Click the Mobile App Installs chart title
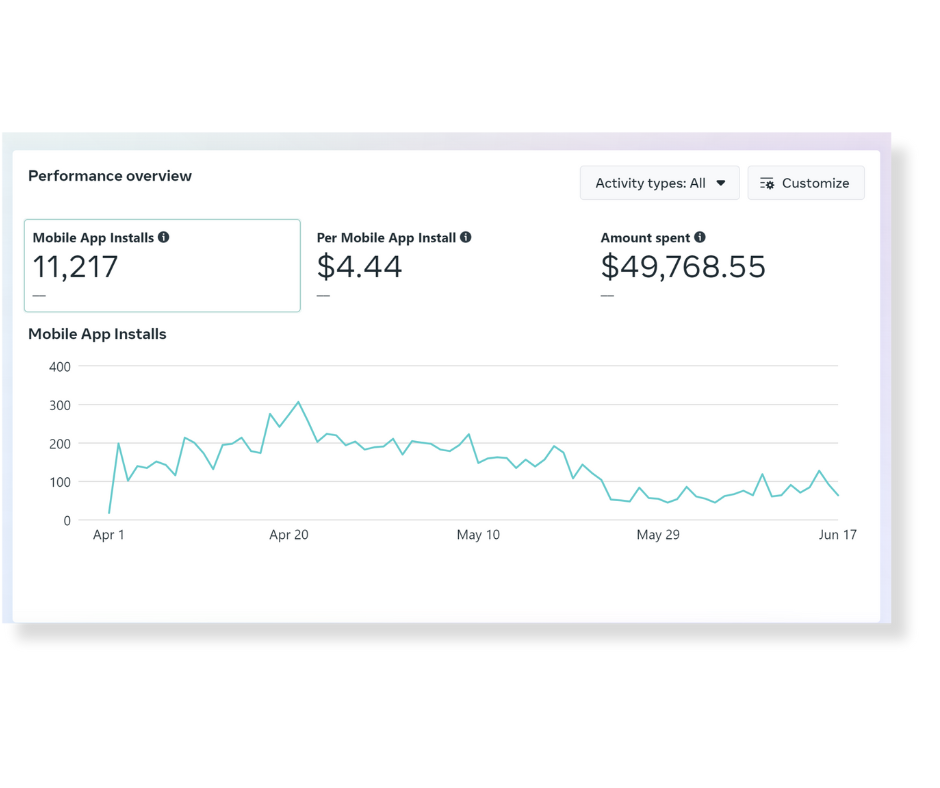Image resolution: width=940 pixels, height=788 pixels. pos(97,334)
